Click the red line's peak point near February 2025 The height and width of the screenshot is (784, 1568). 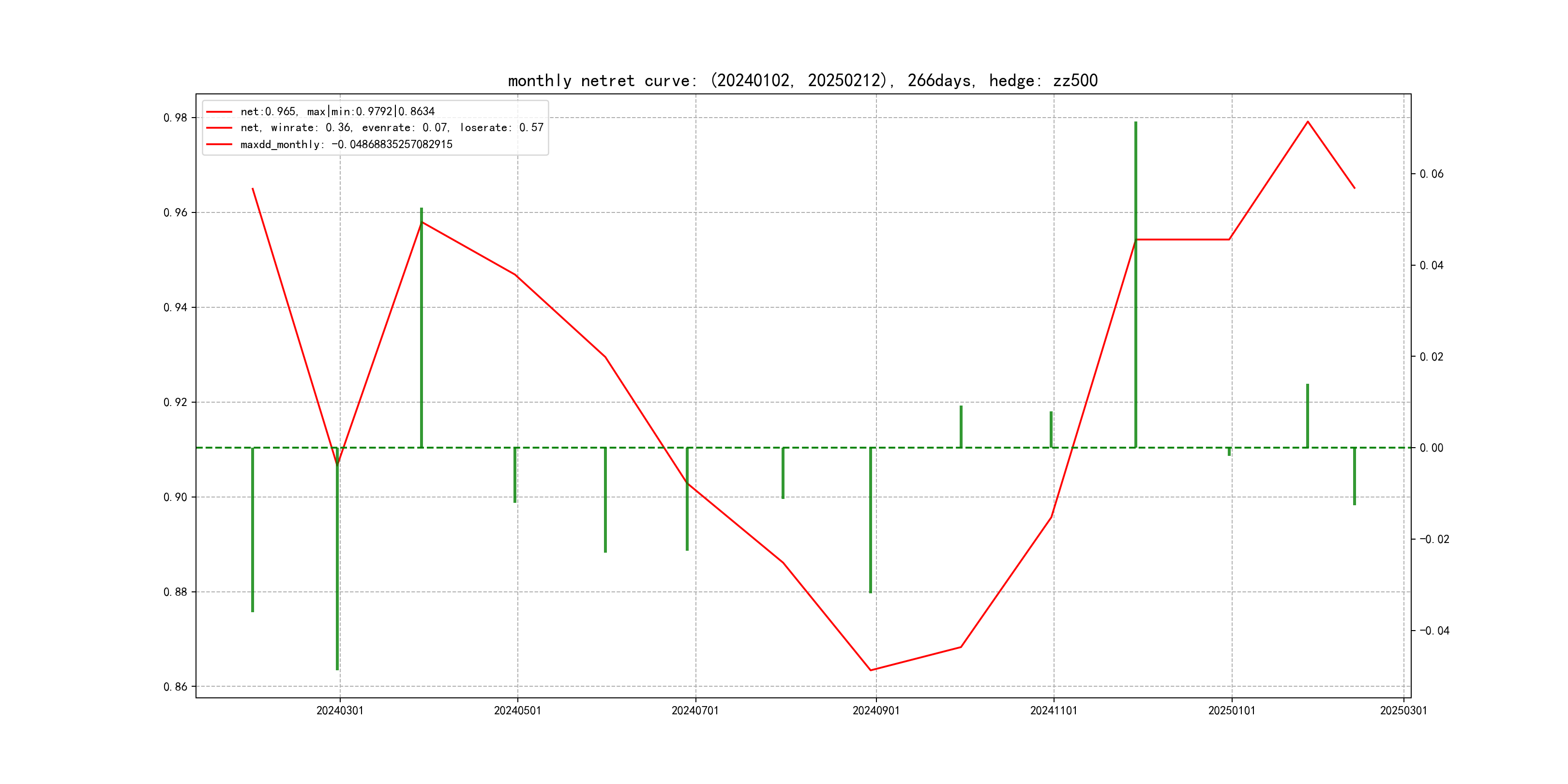1308,122
